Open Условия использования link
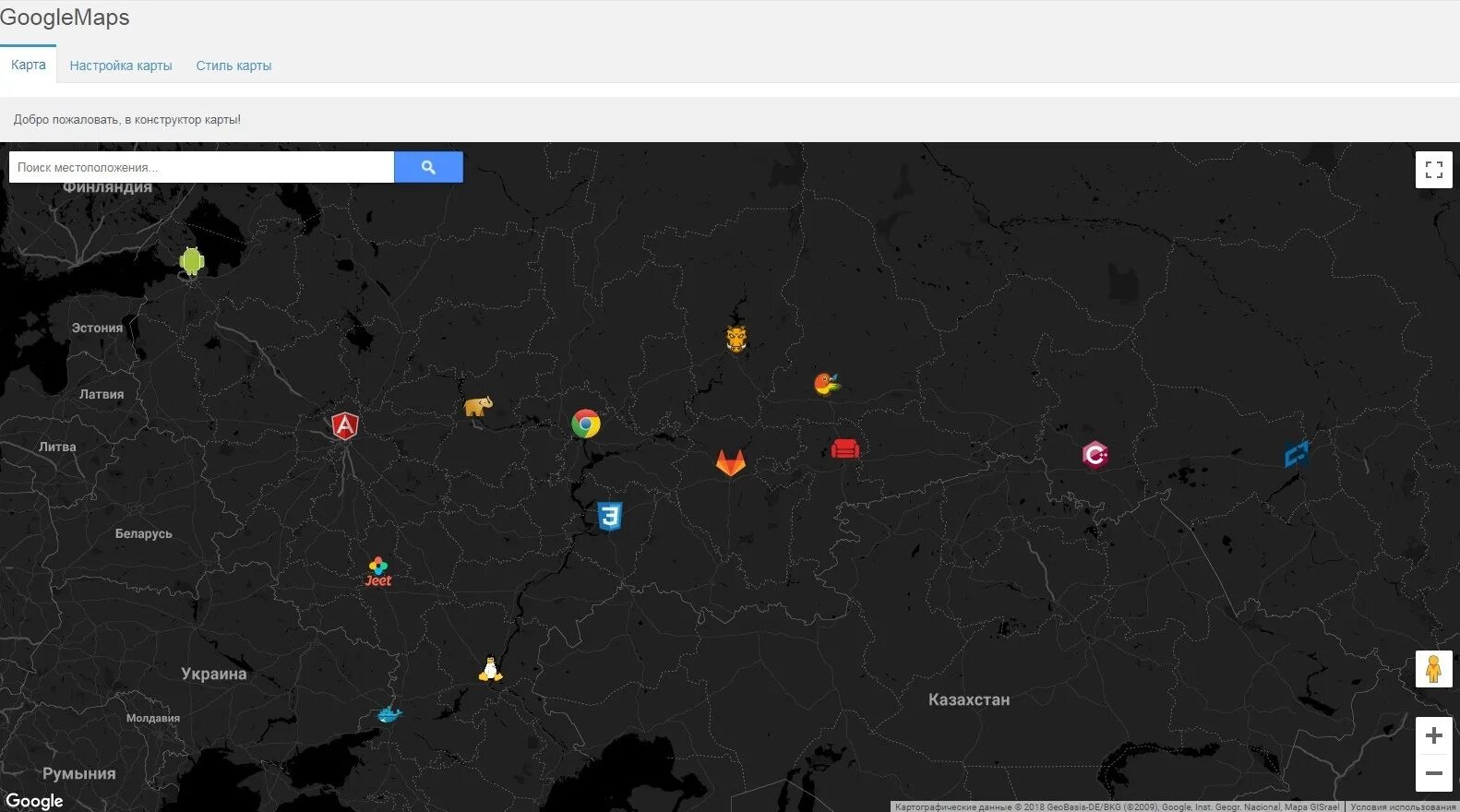This screenshot has width=1460, height=812. pos(1403,806)
